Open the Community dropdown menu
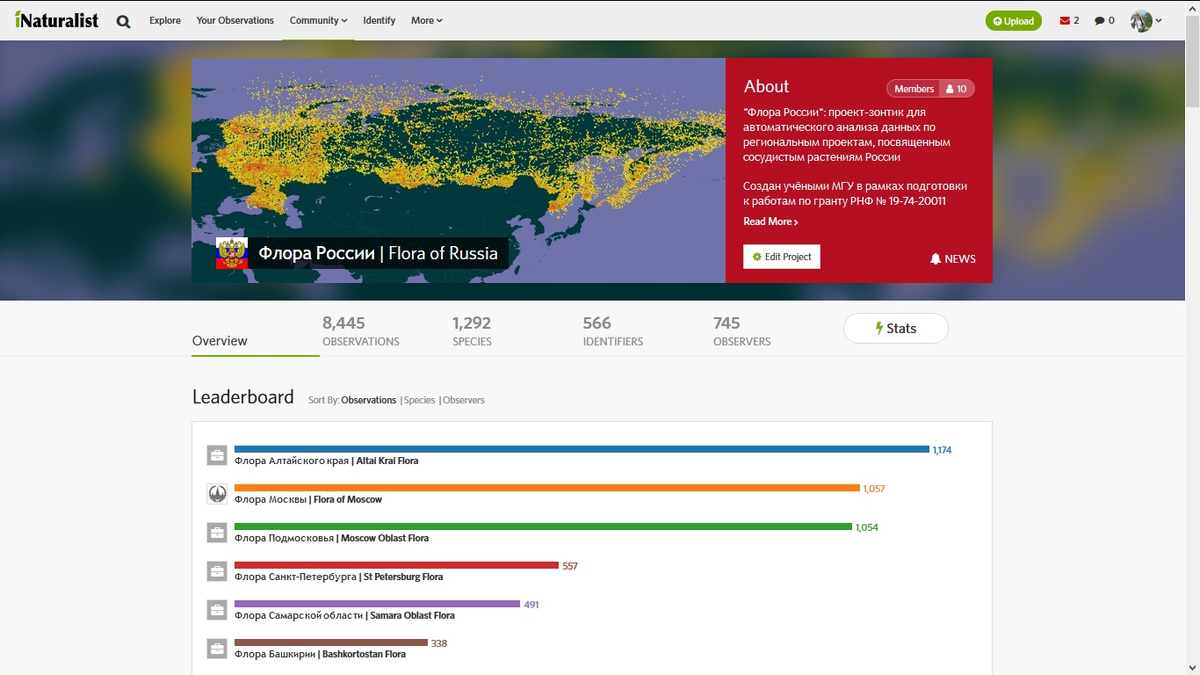 (318, 20)
